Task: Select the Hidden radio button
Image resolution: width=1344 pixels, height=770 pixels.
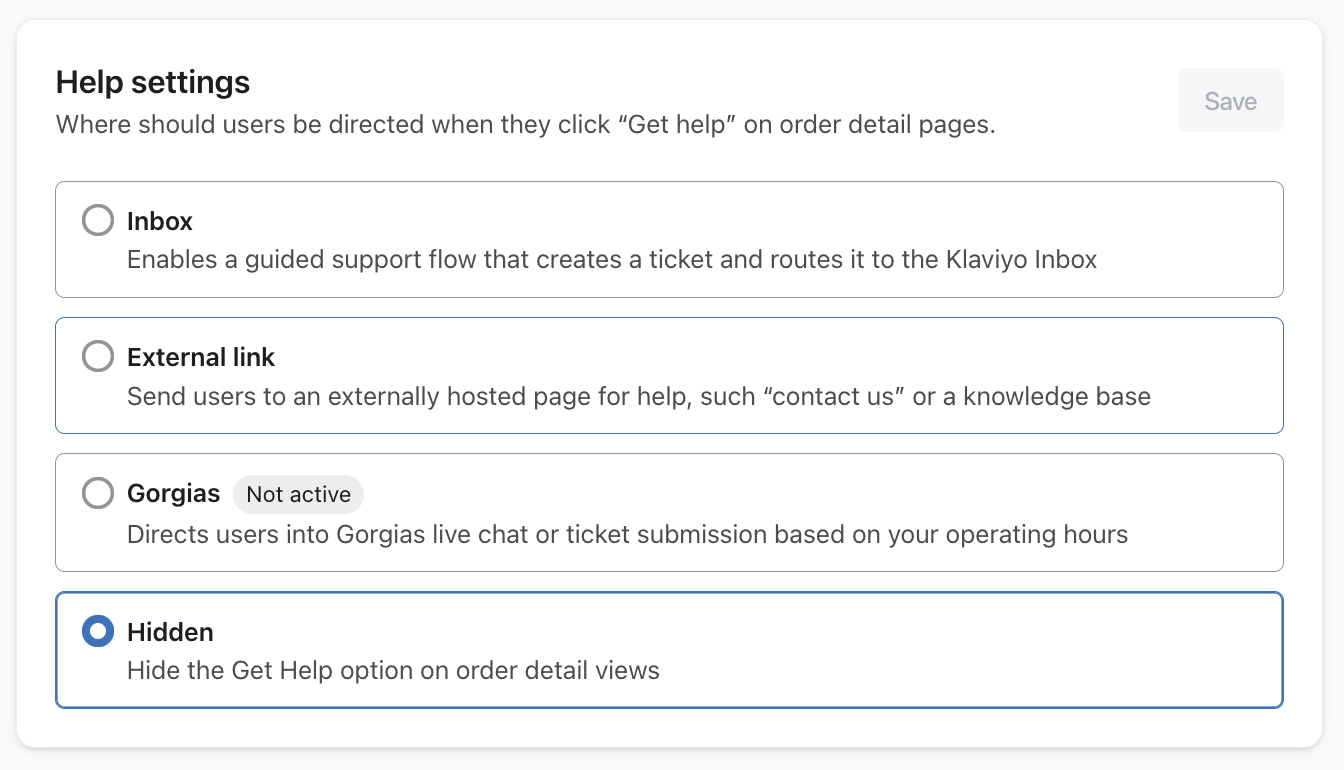Action: click(x=97, y=631)
